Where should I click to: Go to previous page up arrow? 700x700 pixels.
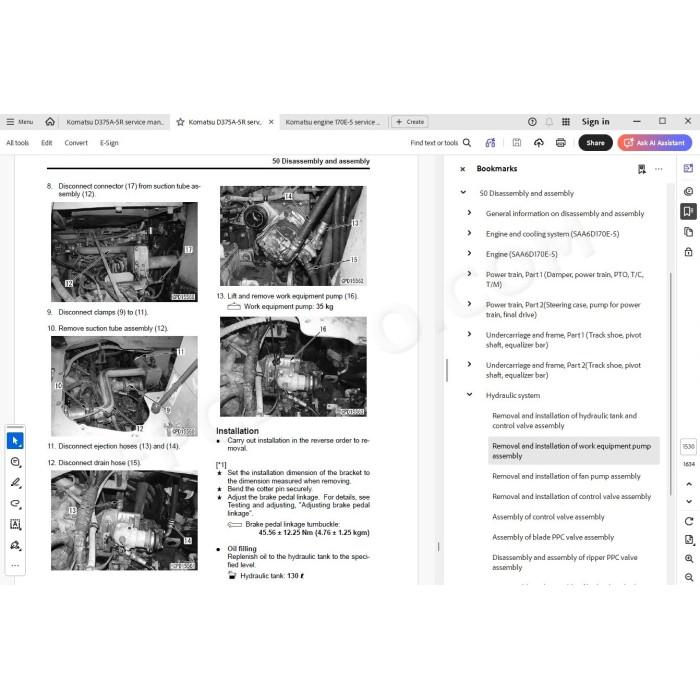(x=689, y=484)
